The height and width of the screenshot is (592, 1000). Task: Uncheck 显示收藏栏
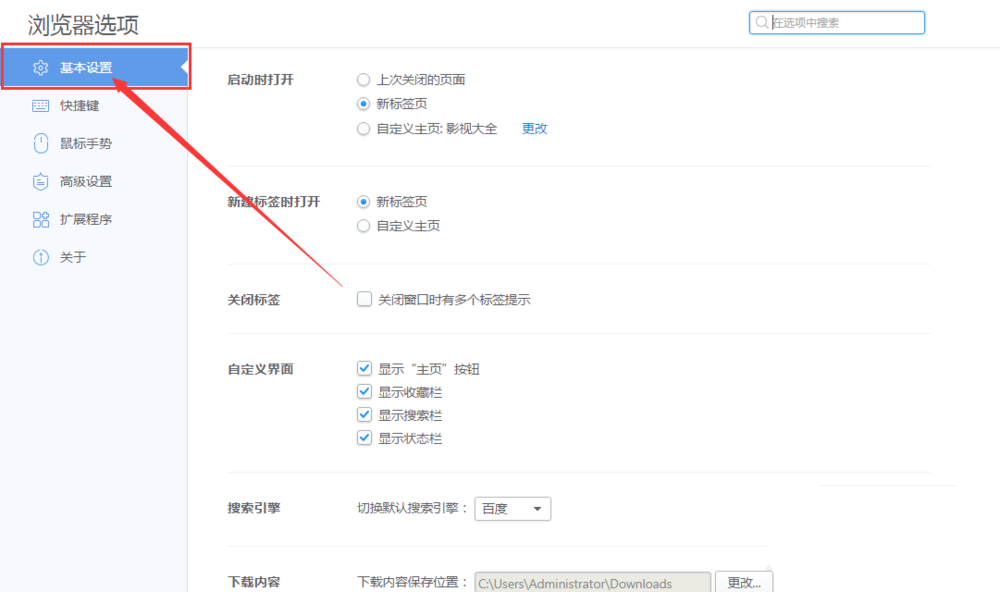pyautogui.click(x=364, y=392)
